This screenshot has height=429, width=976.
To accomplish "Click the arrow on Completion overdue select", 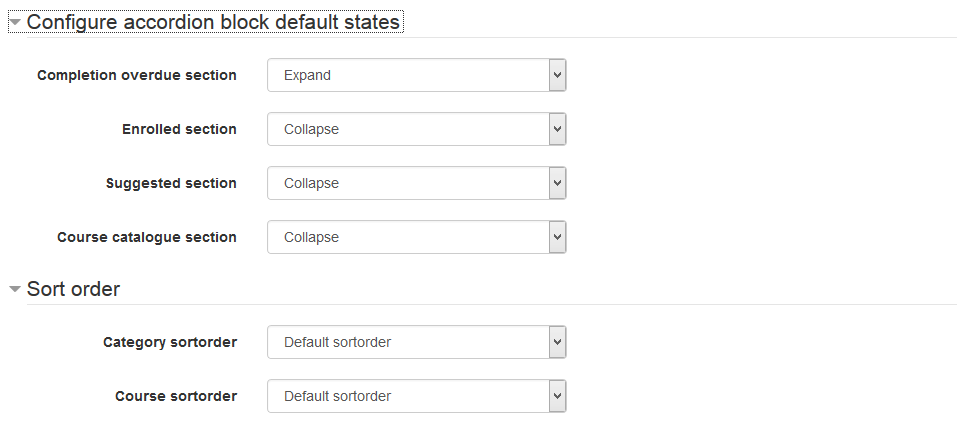I will tap(557, 75).
